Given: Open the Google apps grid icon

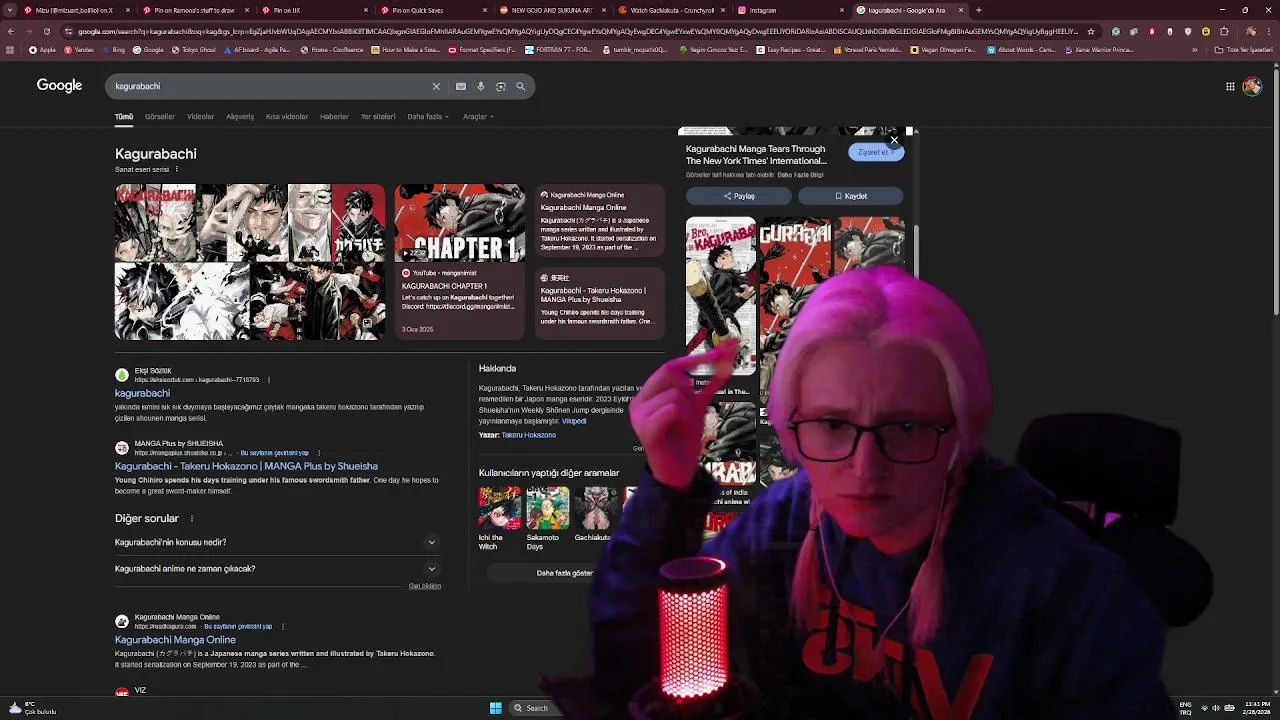Looking at the screenshot, I should [1230, 87].
